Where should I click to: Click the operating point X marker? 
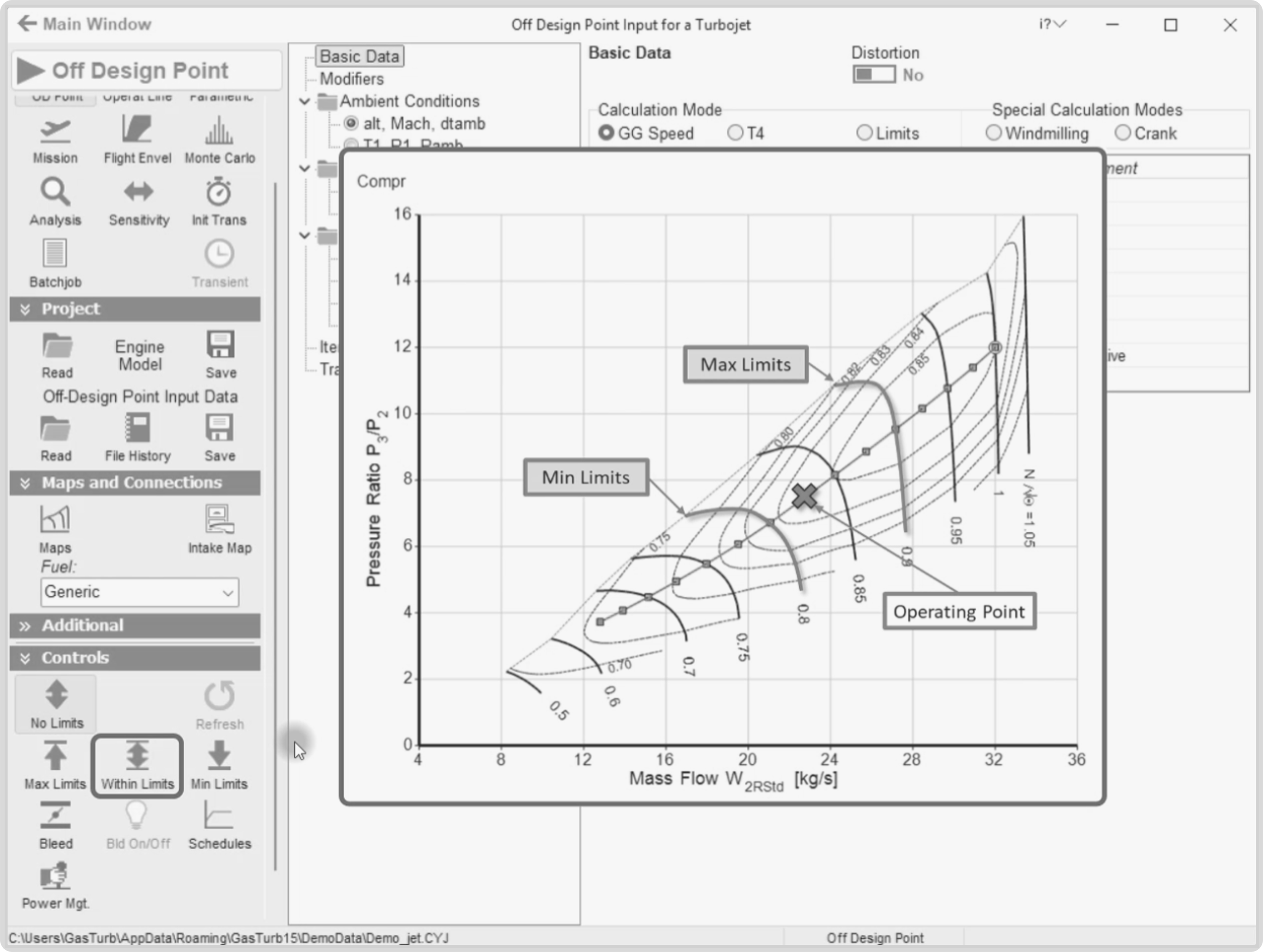click(804, 496)
